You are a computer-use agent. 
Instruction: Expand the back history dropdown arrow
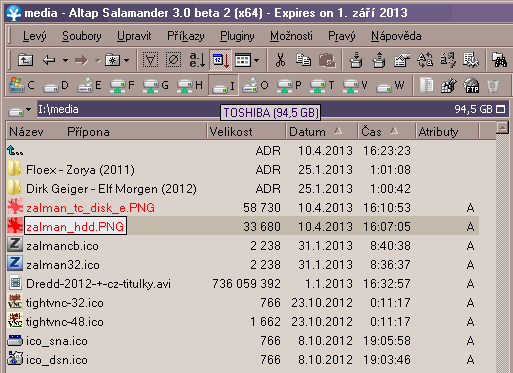(65, 61)
